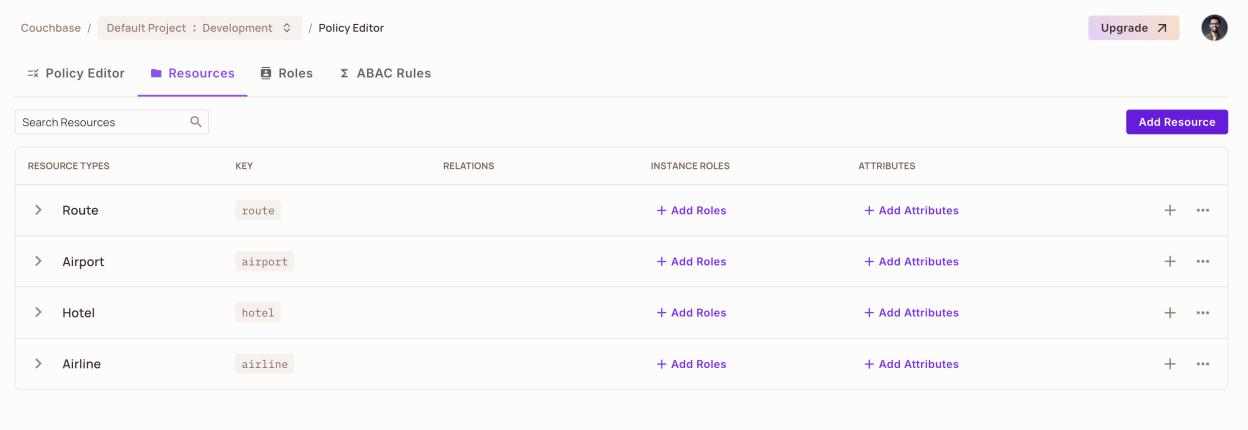Viewport: 1248px width, 430px height.
Task: Click the plus icon in the Airline row
Action: 1170,364
